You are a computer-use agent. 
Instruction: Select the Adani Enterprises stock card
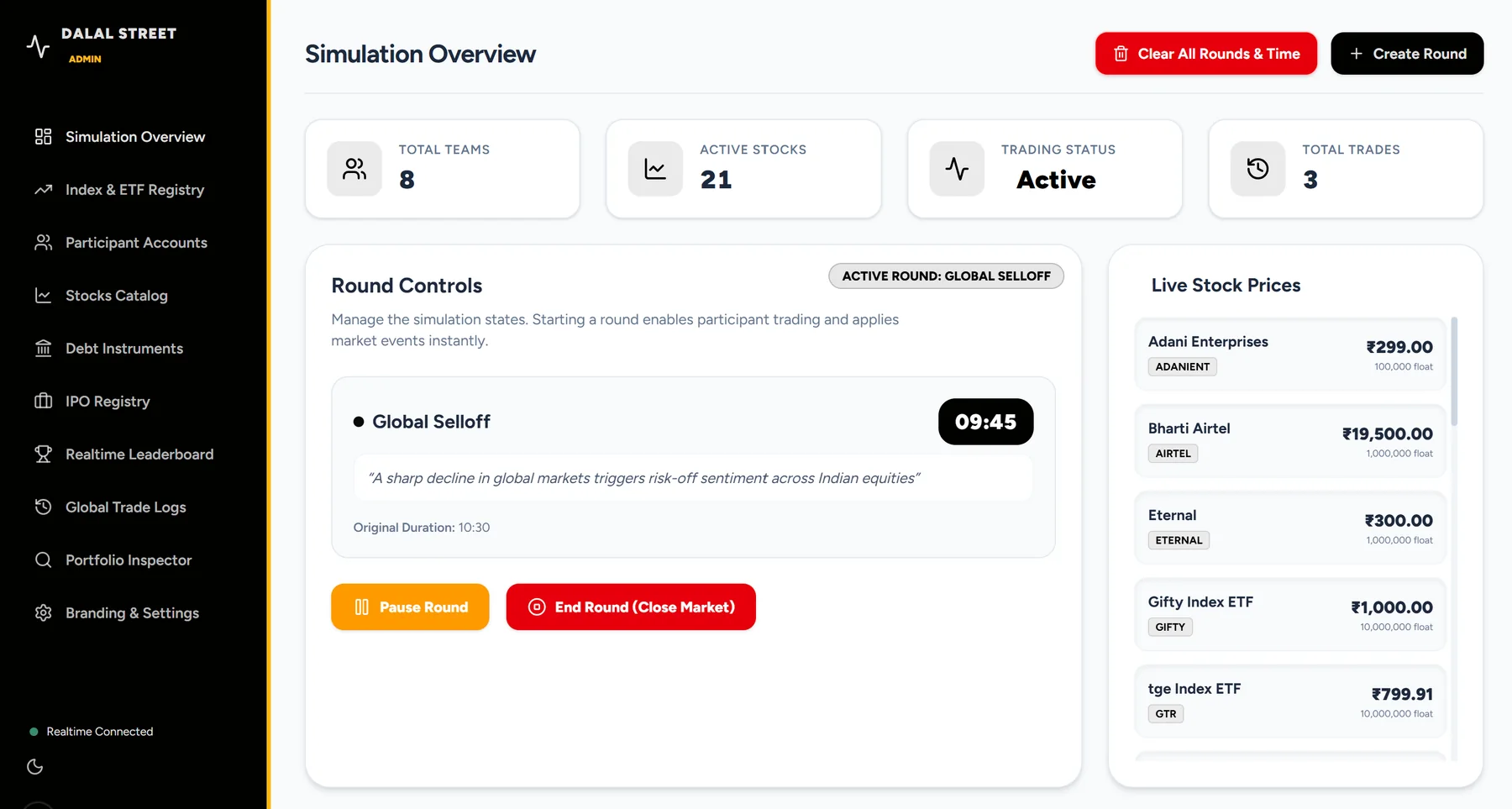click(1290, 354)
